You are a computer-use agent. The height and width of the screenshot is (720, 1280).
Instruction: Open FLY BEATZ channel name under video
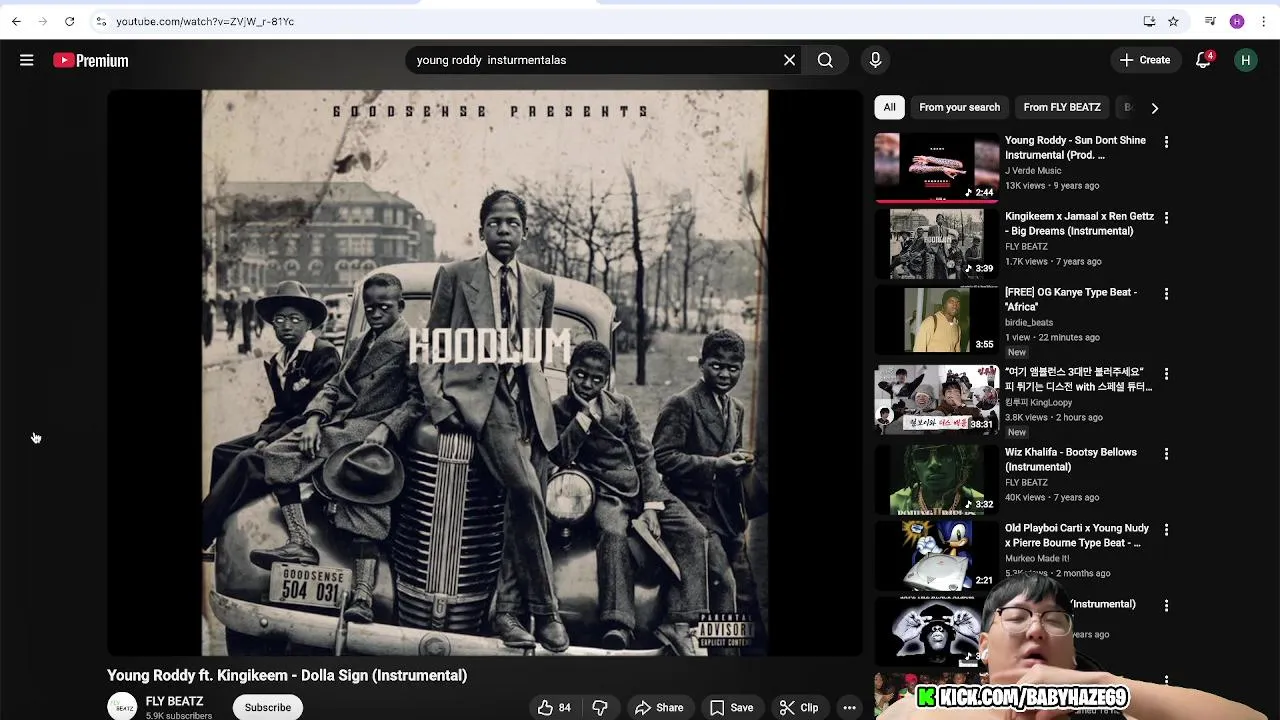click(174, 702)
